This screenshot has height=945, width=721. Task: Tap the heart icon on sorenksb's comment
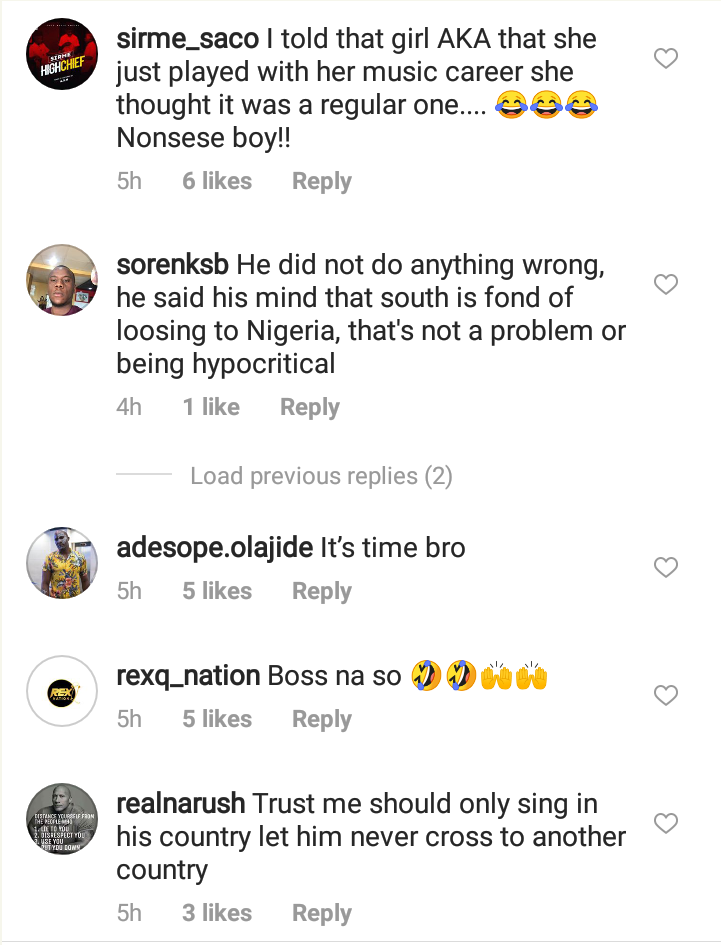coord(665,286)
